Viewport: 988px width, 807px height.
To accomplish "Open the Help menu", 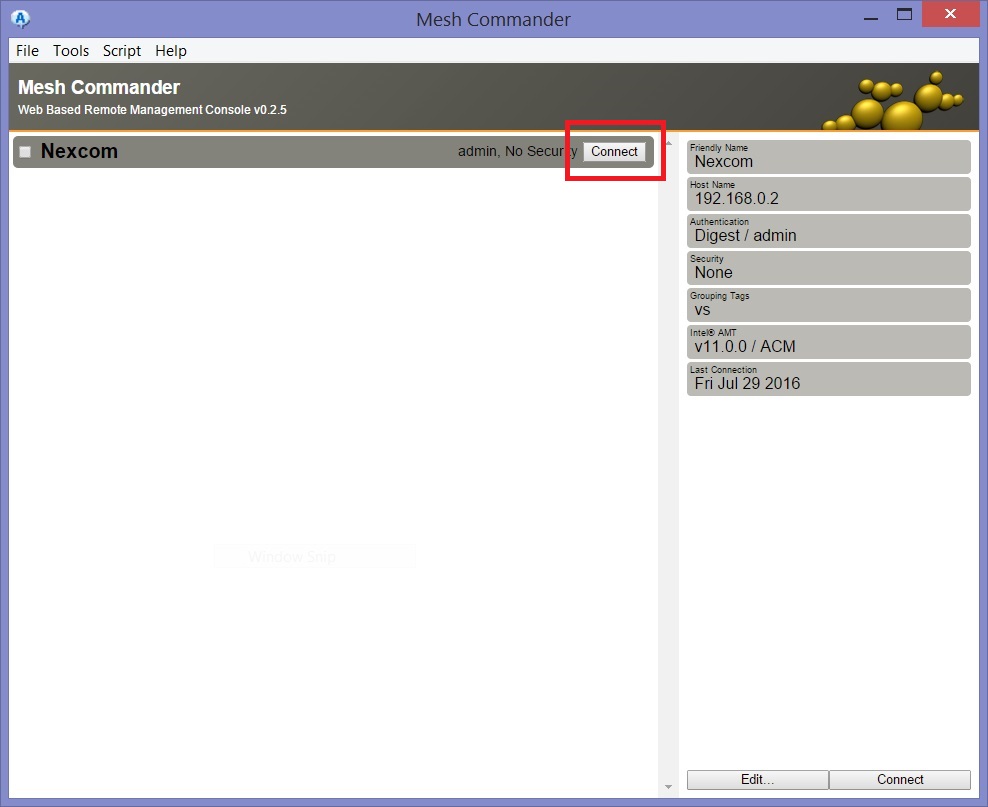I will 171,50.
